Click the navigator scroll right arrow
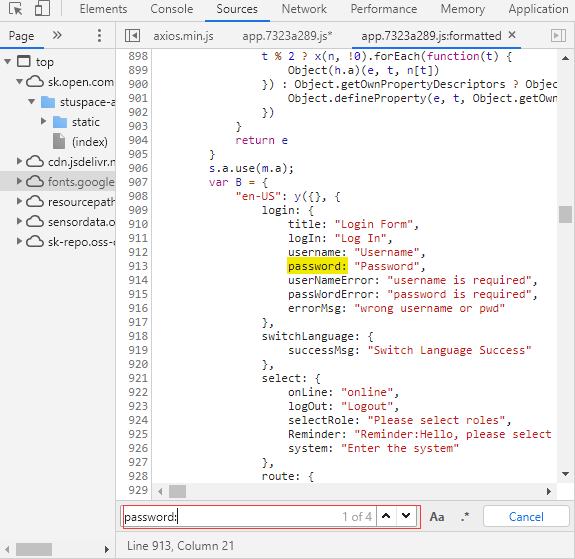The width and height of the screenshot is (575, 559). (x=107, y=549)
